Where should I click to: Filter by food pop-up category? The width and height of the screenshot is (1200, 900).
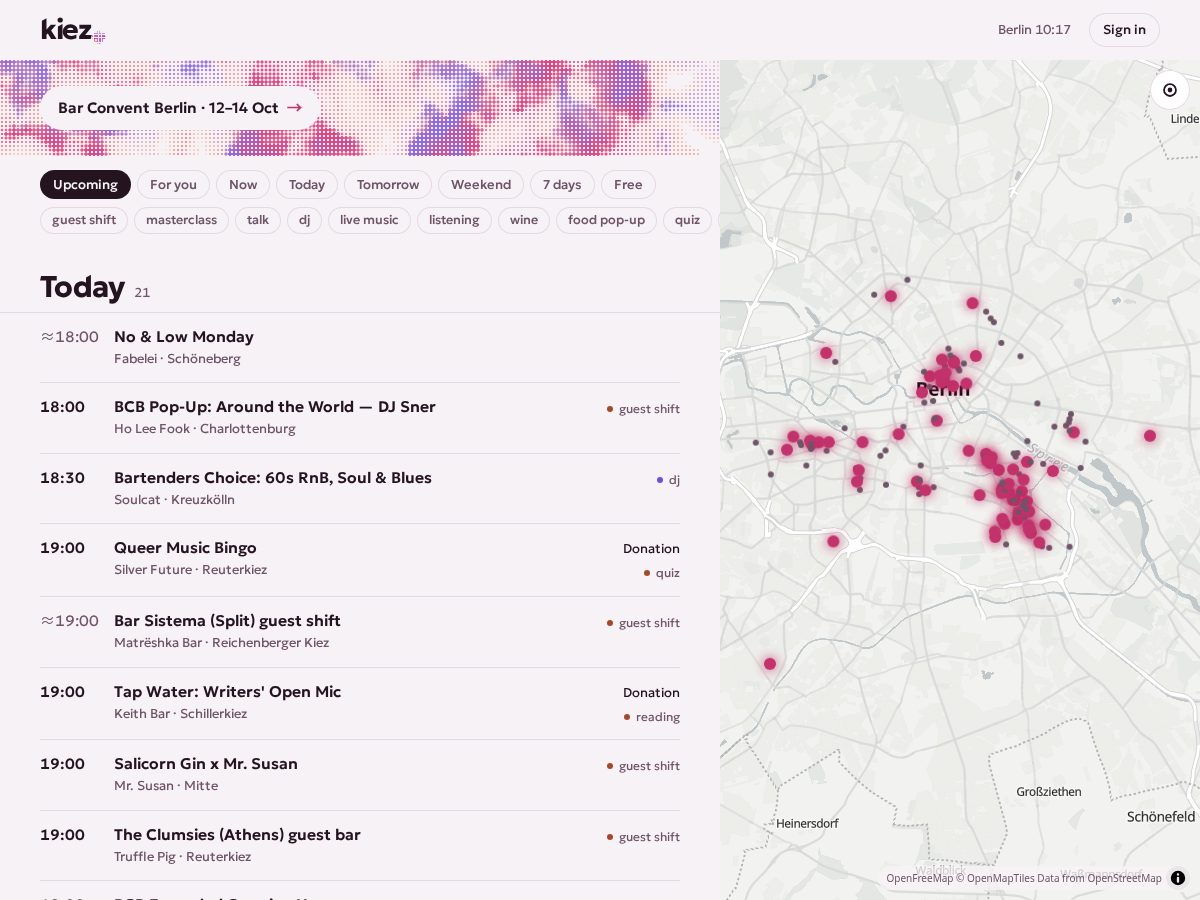606,220
